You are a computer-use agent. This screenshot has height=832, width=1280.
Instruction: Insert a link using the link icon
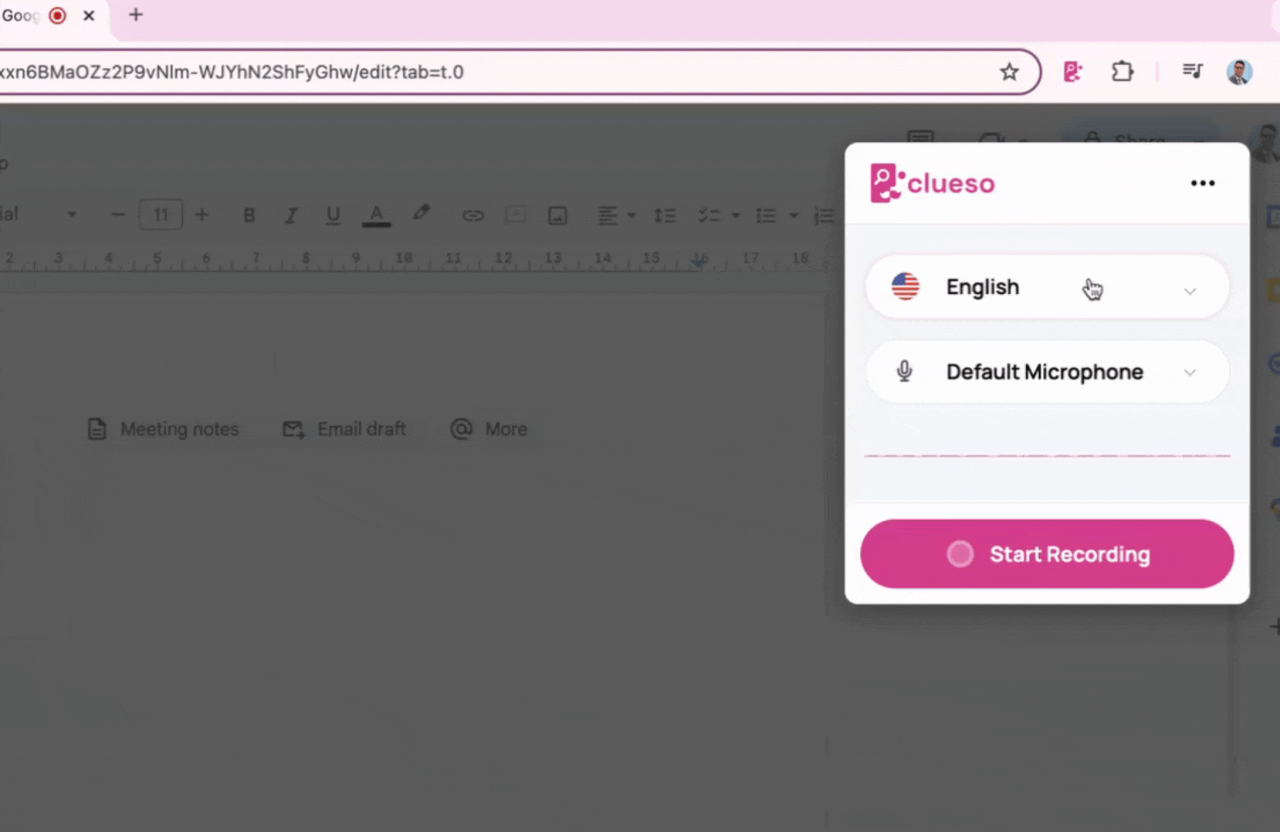click(472, 215)
